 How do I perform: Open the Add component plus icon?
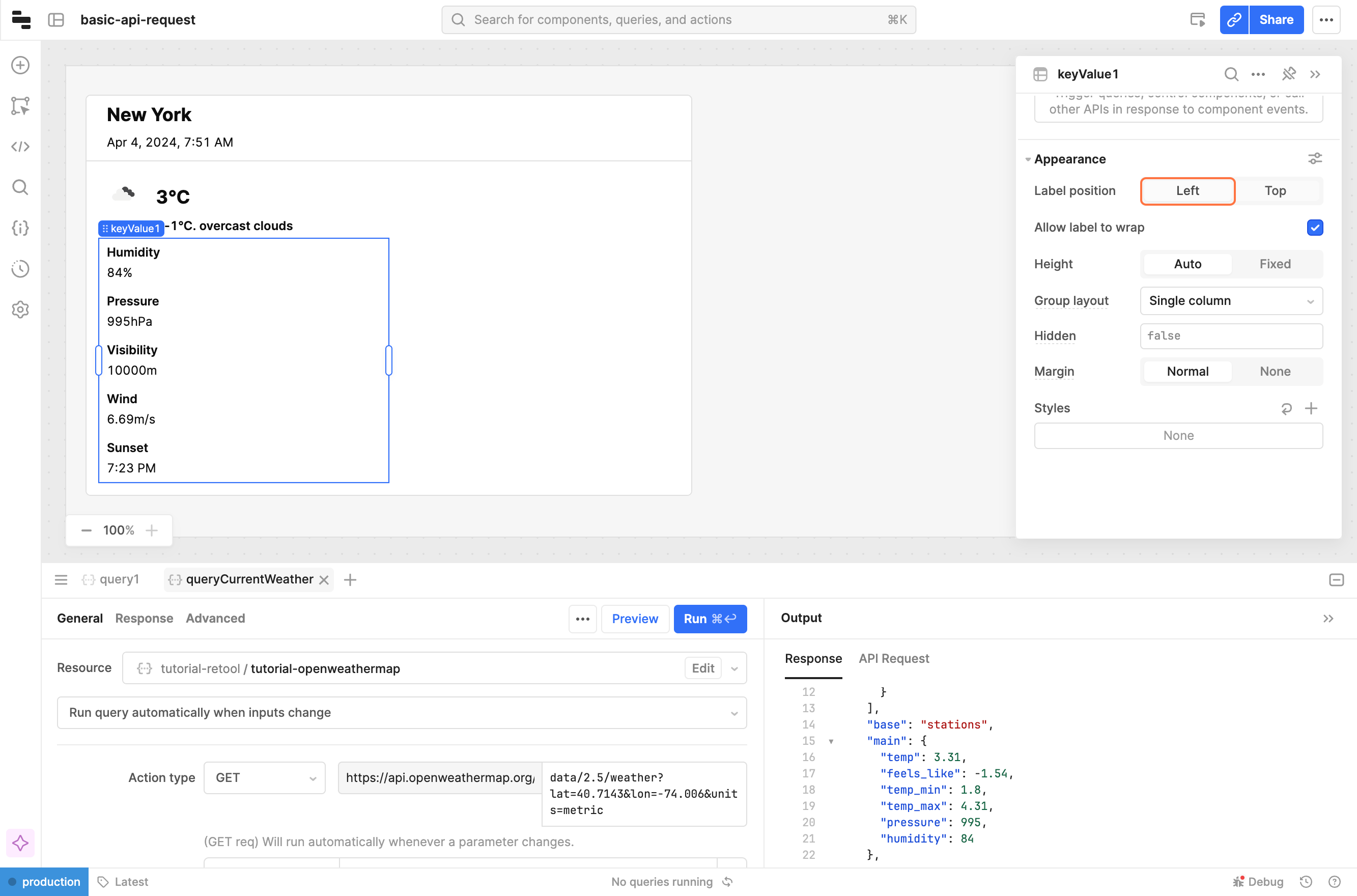click(20, 65)
